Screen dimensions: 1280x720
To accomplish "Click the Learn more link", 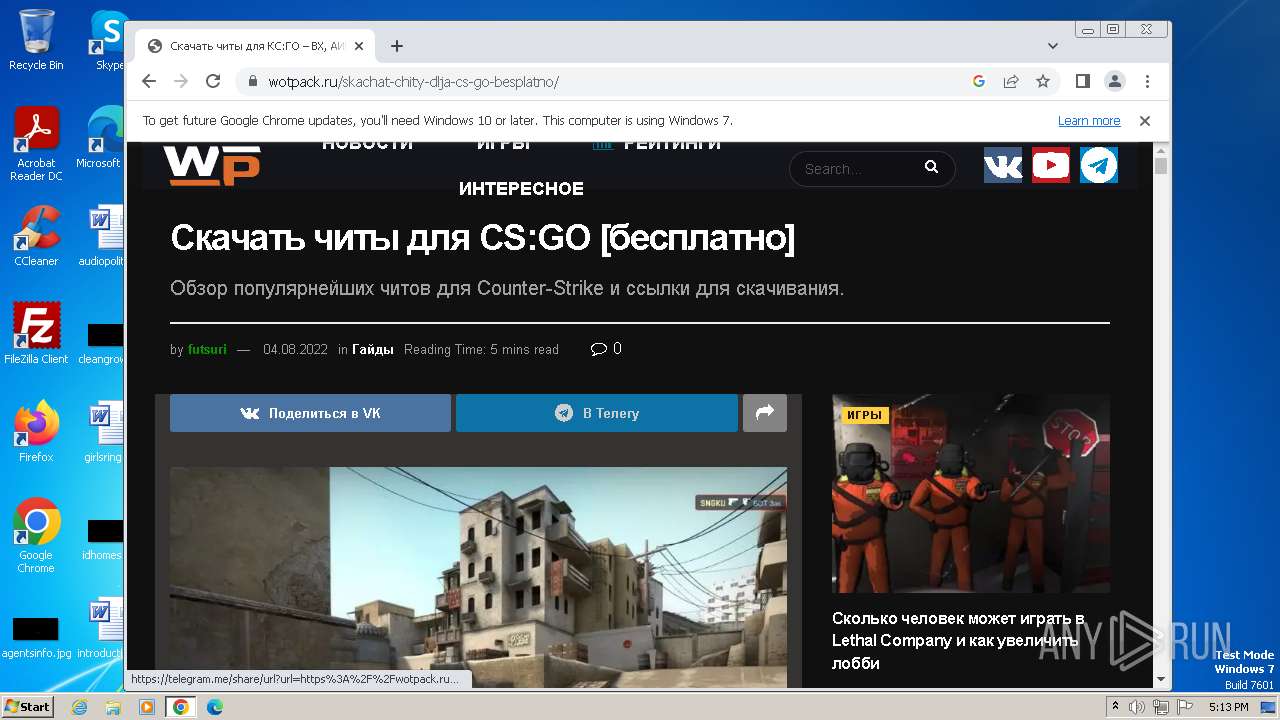I will click(x=1089, y=121).
